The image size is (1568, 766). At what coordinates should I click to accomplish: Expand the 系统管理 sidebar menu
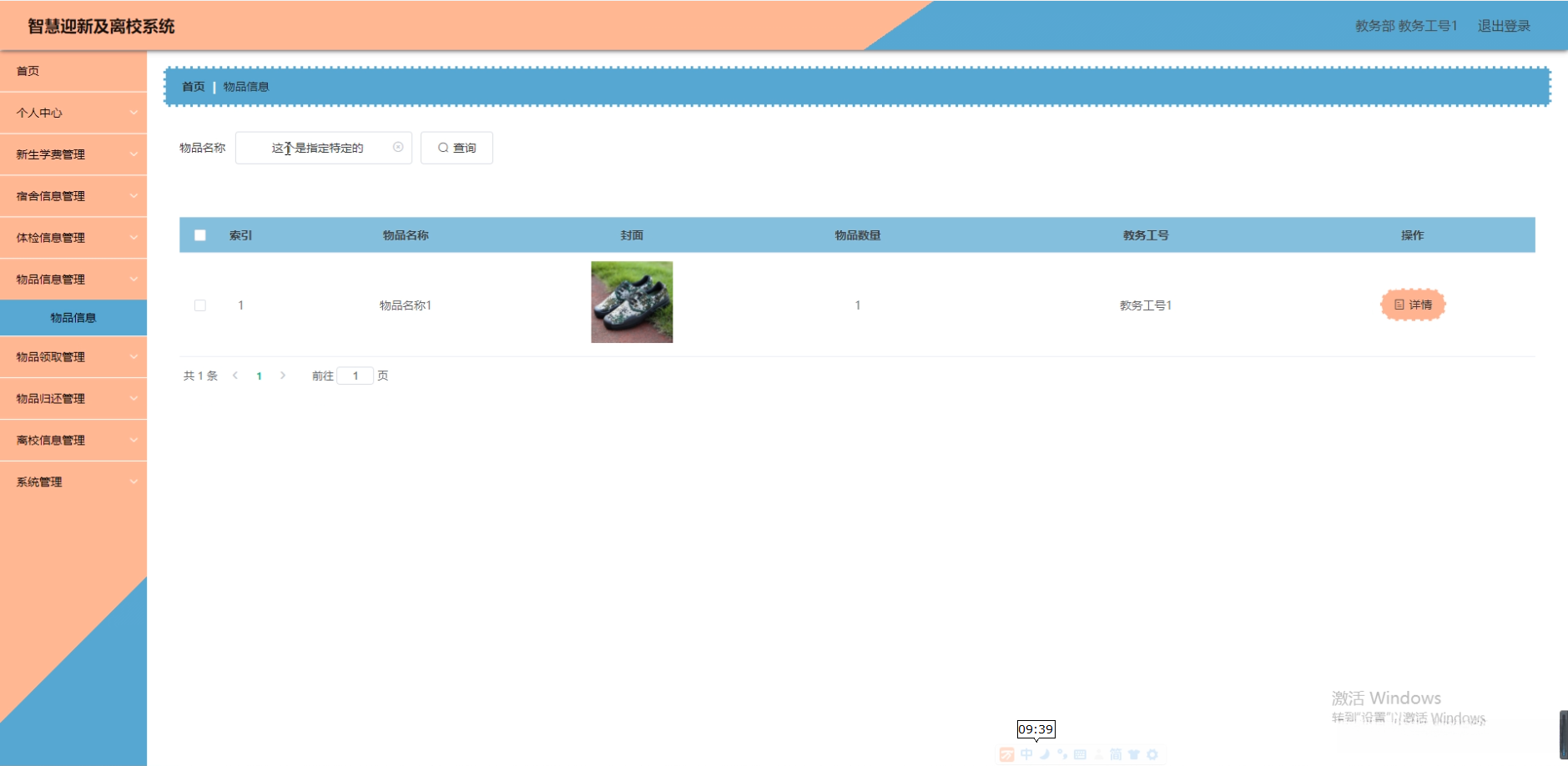[73, 482]
